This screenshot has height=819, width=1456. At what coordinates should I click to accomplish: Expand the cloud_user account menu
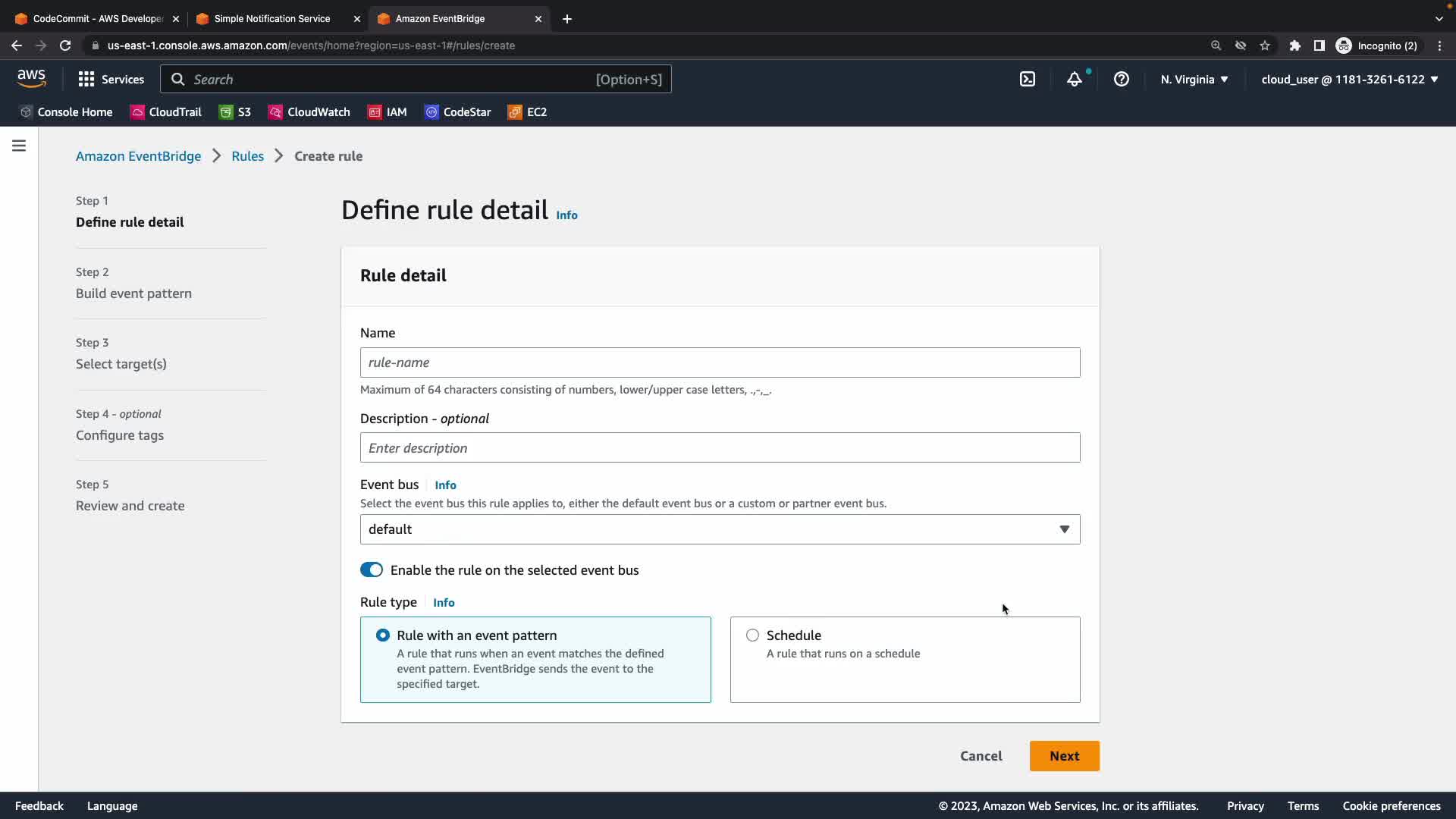(1350, 79)
